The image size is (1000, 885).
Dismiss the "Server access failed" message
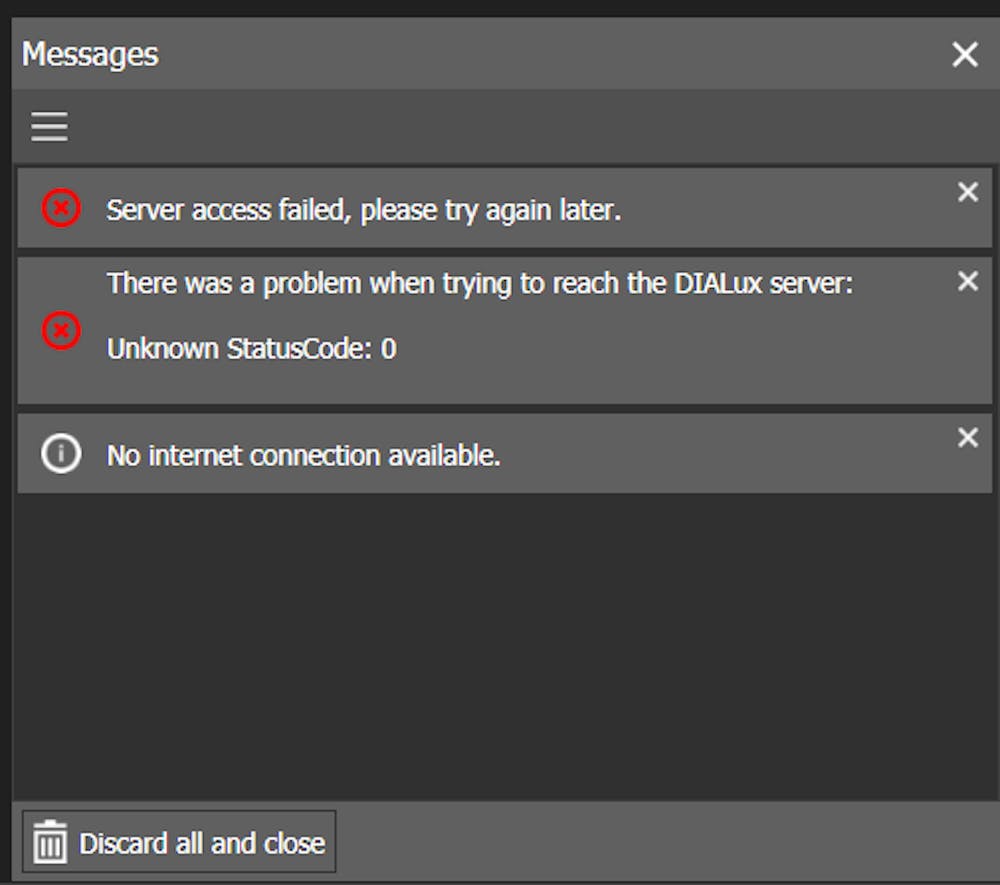[967, 192]
